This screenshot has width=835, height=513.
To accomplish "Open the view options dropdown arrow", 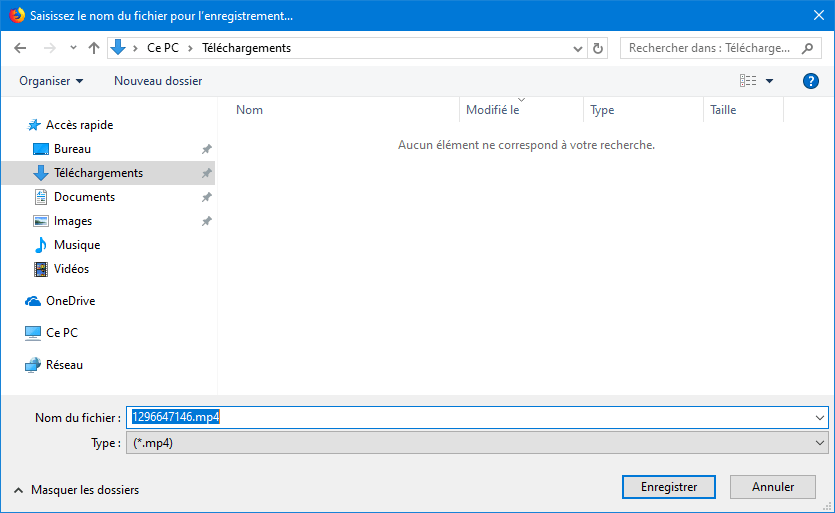I will tap(769, 81).
